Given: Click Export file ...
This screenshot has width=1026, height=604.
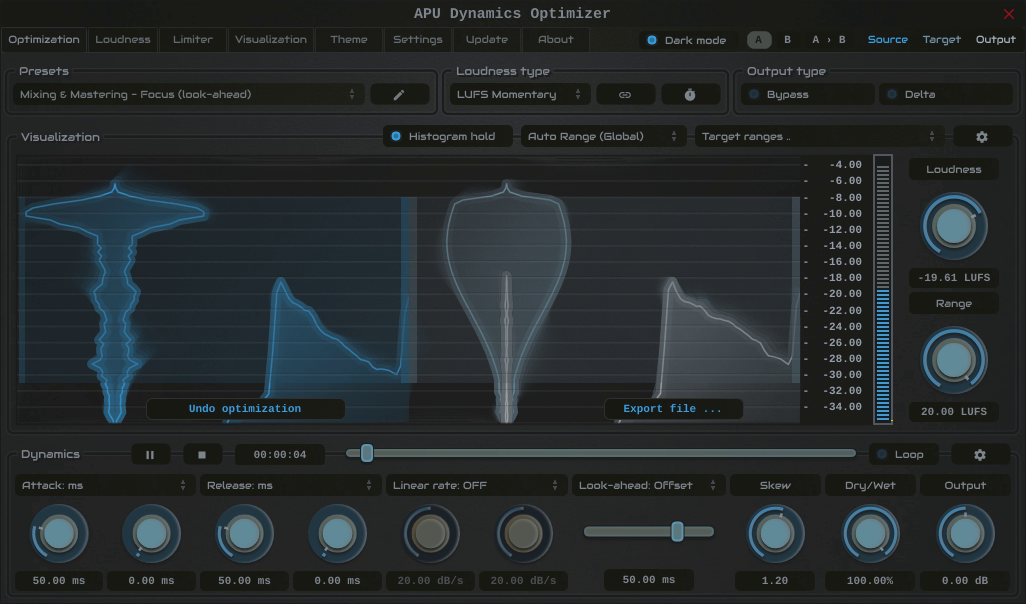Looking at the screenshot, I should coord(673,408).
